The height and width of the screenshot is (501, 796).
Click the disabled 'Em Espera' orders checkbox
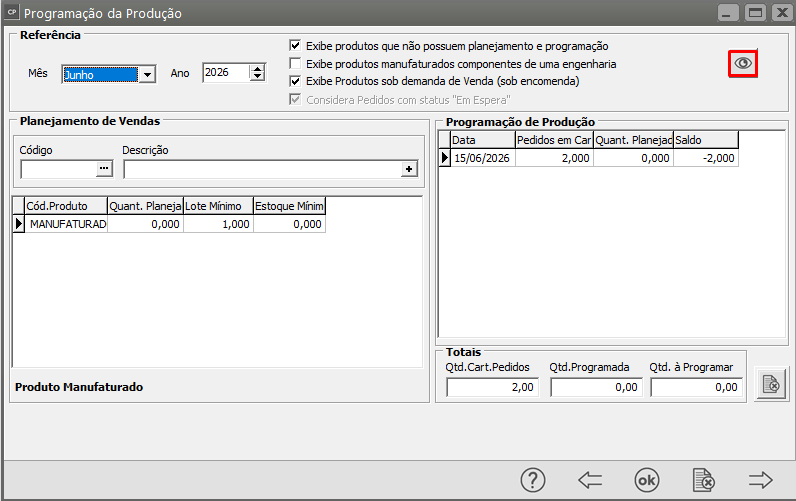click(295, 99)
